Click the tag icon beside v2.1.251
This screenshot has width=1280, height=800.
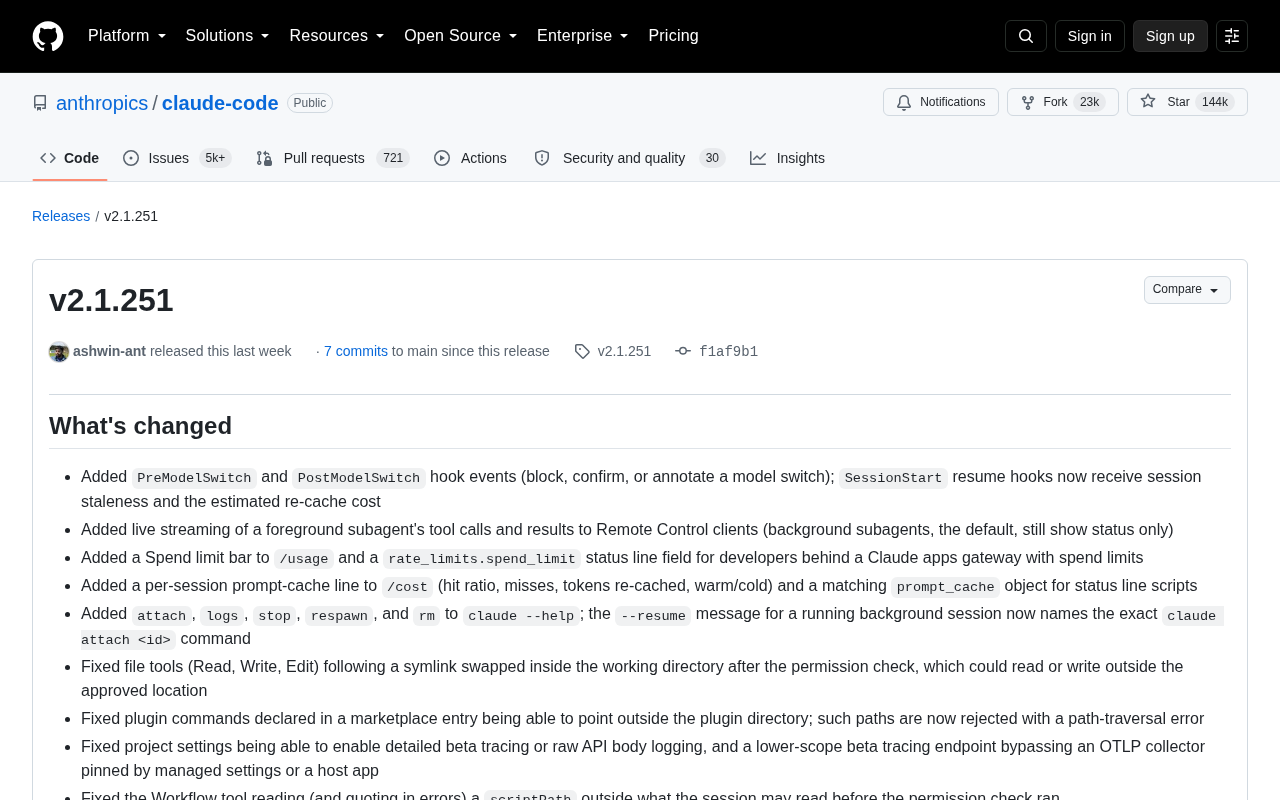tap(582, 351)
